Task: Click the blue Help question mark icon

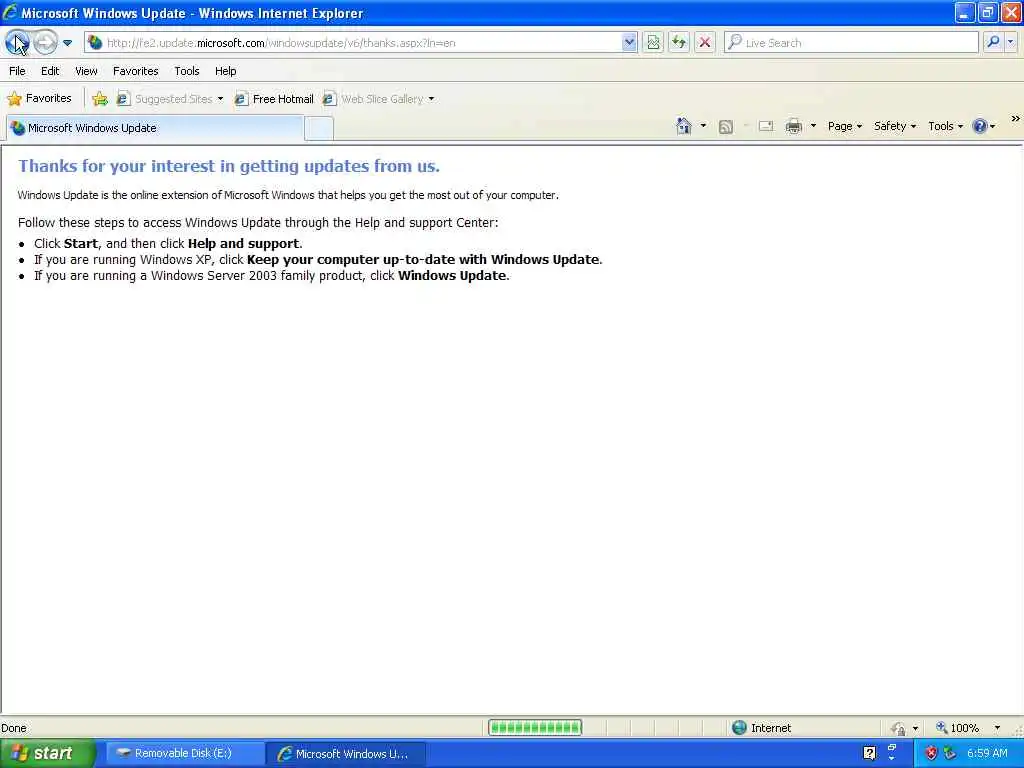Action: pos(980,126)
